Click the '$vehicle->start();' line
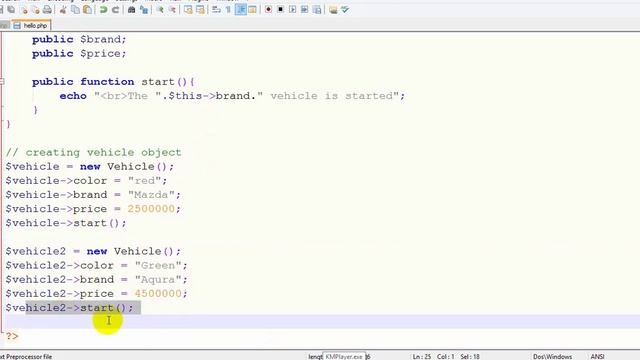640x360 pixels. pos(66,223)
